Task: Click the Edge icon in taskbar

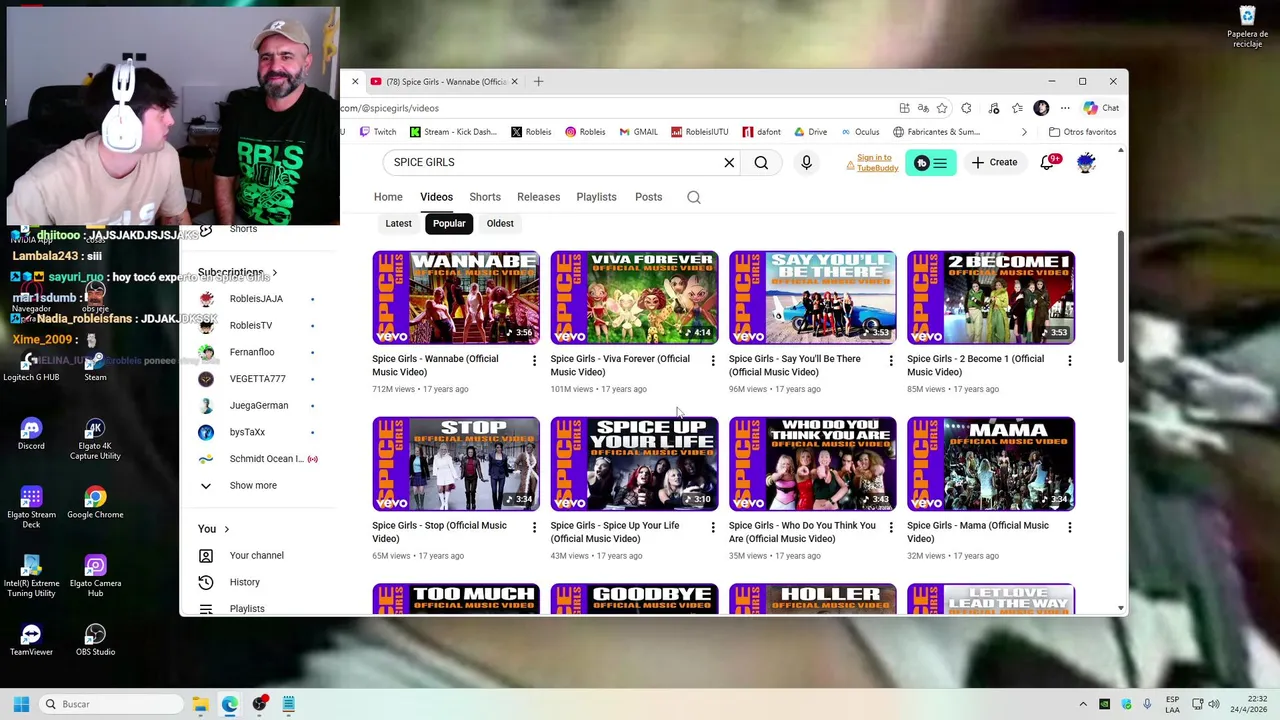Action: point(230,704)
